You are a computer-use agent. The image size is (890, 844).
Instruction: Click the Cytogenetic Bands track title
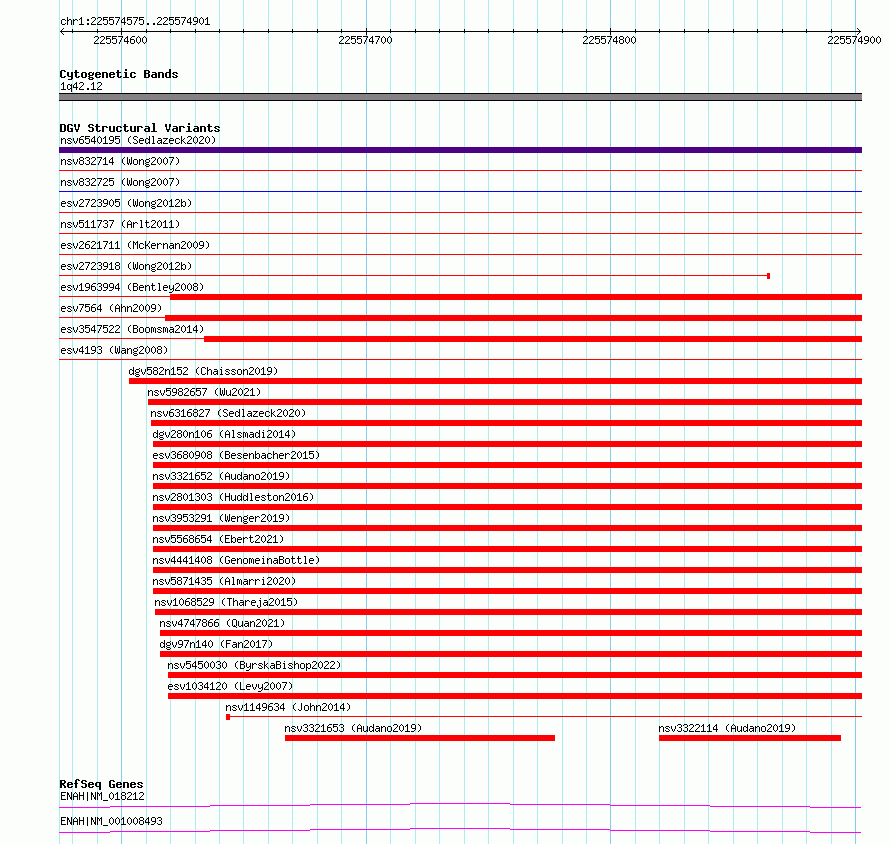119,74
